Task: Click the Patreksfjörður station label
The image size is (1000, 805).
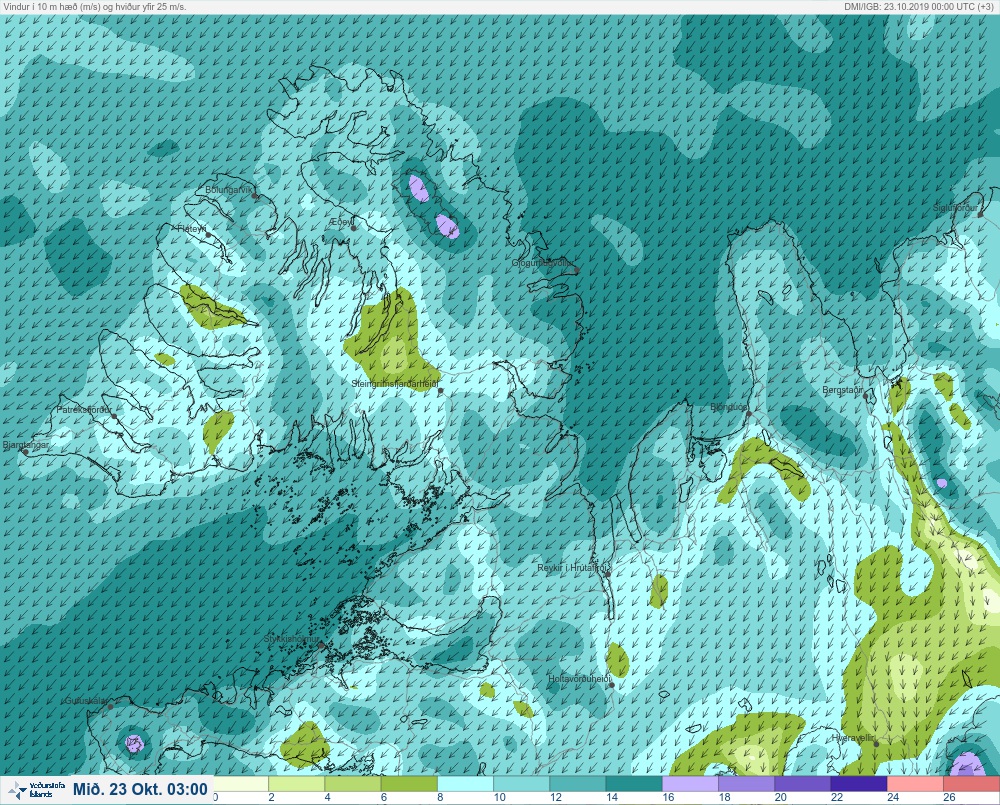Action: coord(84,410)
